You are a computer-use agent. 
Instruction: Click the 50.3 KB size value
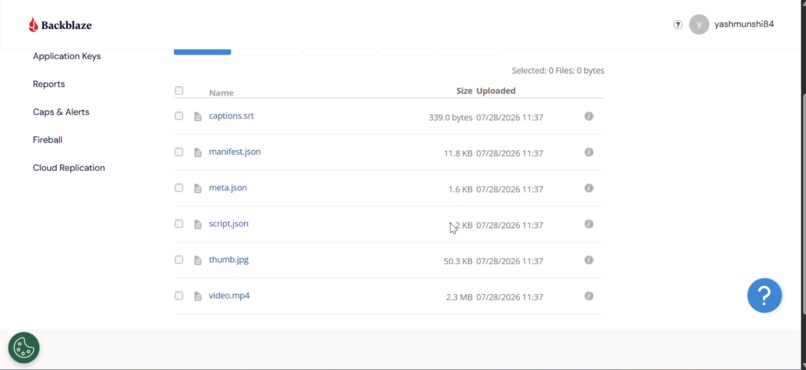click(x=458, y=261)
